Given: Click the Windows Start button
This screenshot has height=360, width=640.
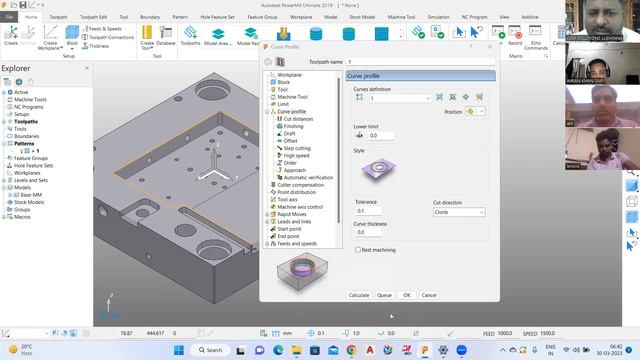Looking at the screenshot, I should click(179, 350).
